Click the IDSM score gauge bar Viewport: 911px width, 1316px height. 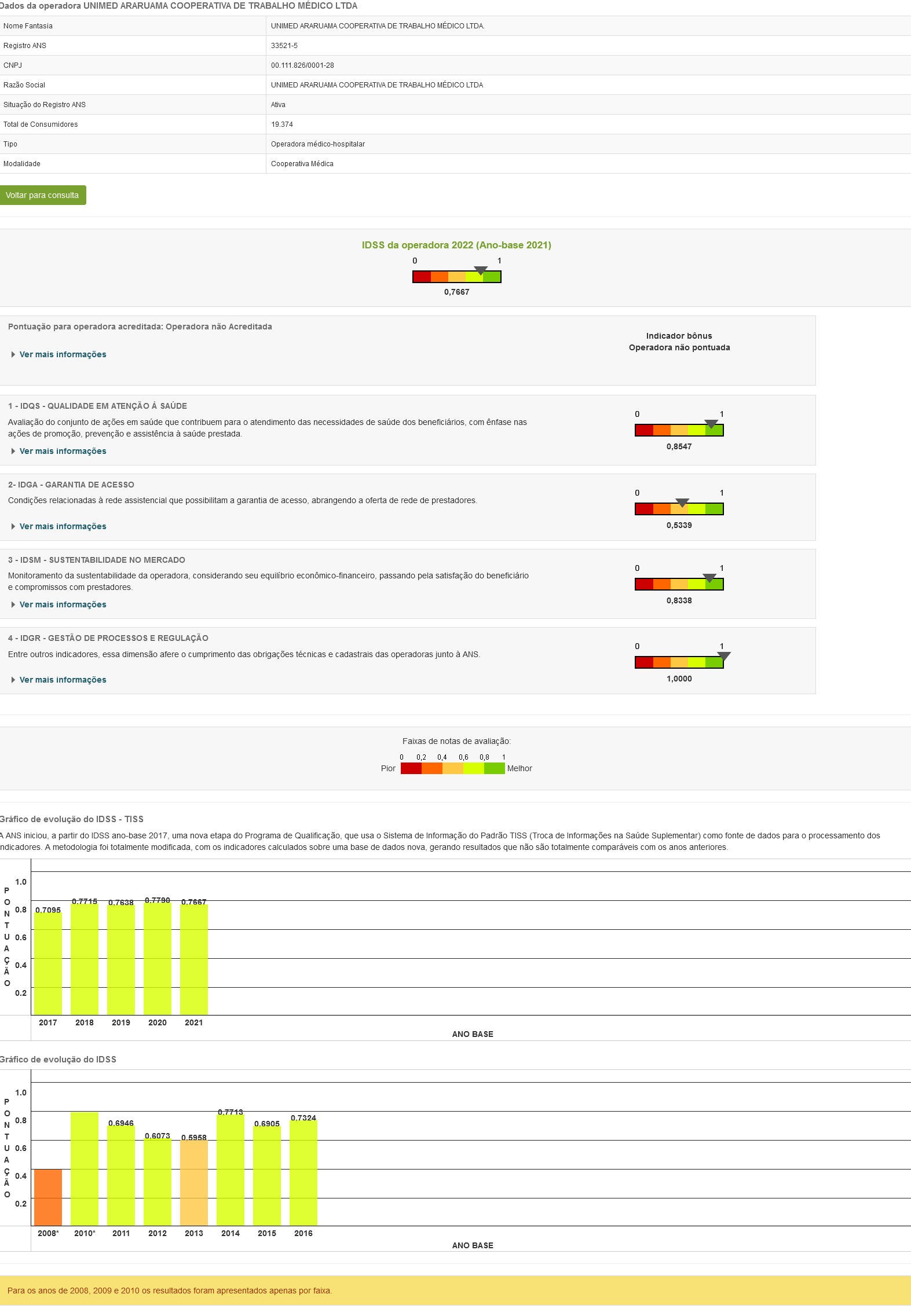679,584
